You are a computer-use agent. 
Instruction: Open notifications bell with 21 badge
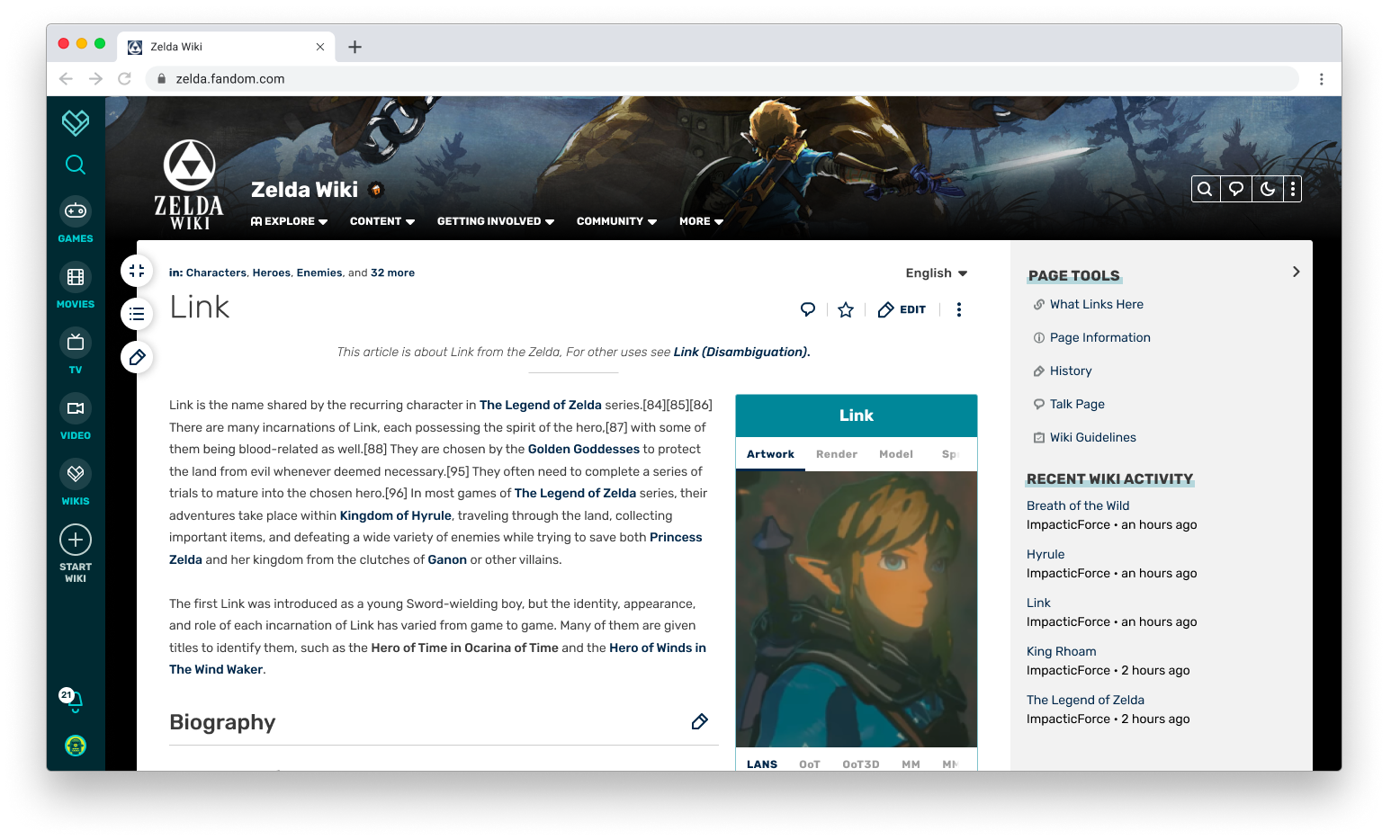point(72,700)
